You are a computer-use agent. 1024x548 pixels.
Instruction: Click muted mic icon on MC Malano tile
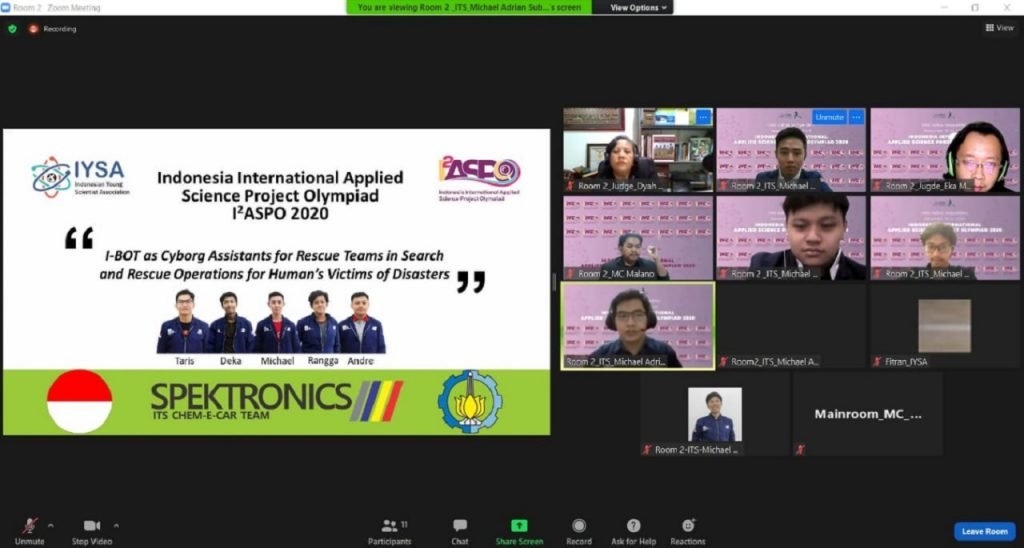click(x=570, y=274)
